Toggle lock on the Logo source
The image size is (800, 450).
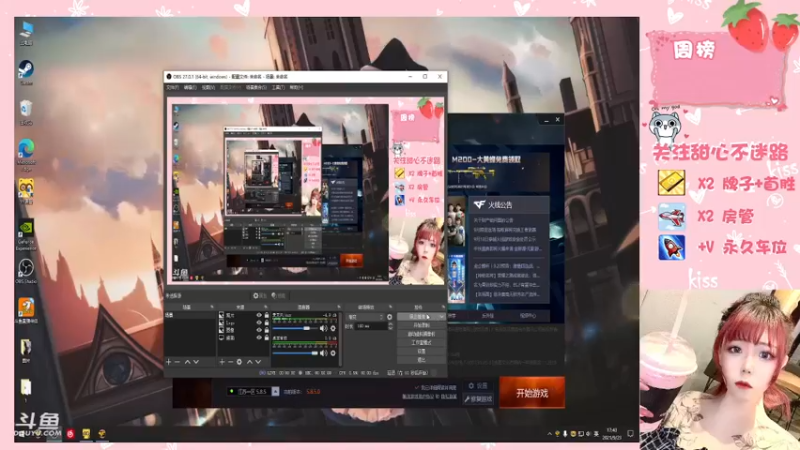[x=266, y=322]
